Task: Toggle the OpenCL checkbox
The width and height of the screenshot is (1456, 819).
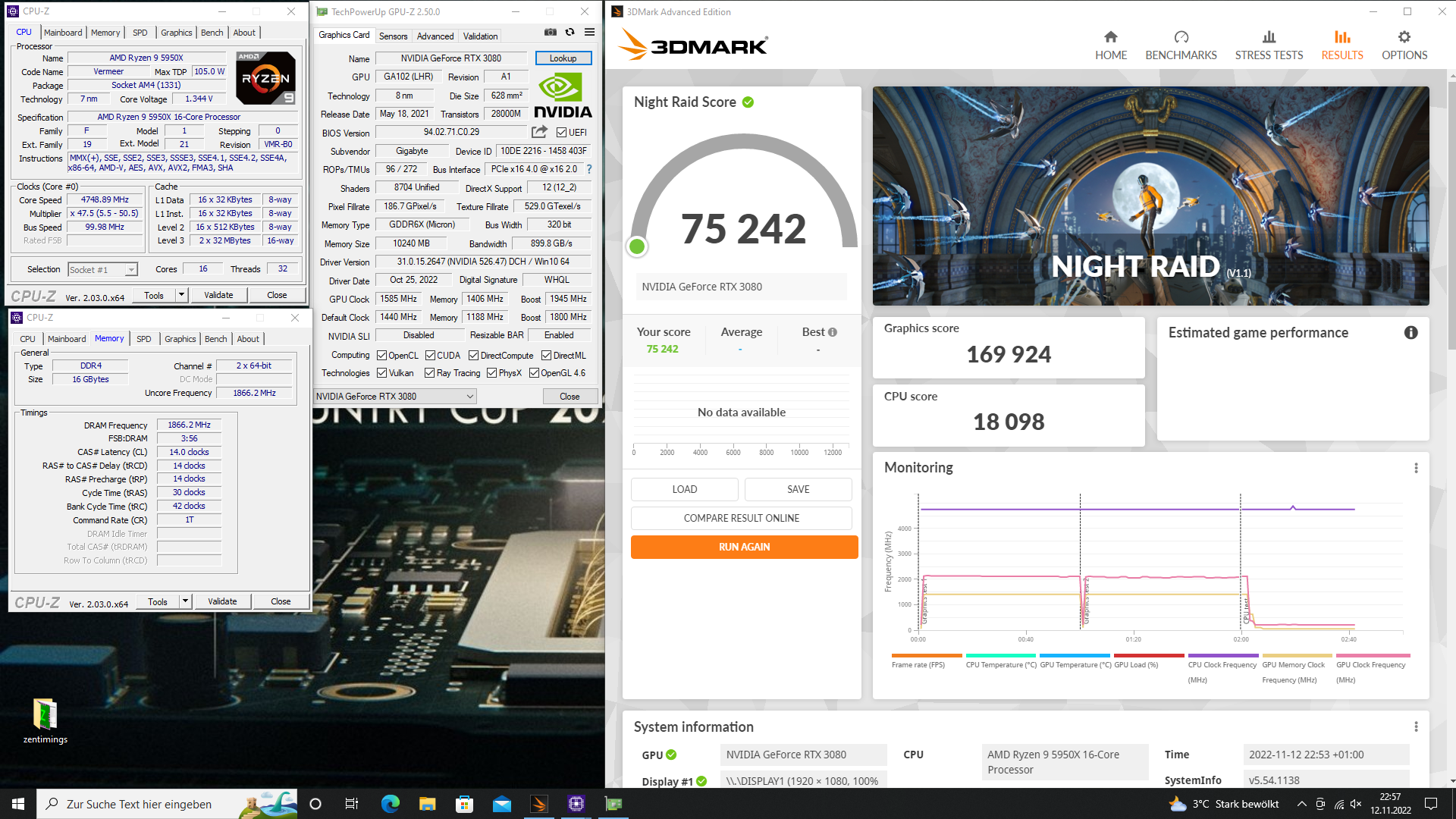Action: point(382,356)
